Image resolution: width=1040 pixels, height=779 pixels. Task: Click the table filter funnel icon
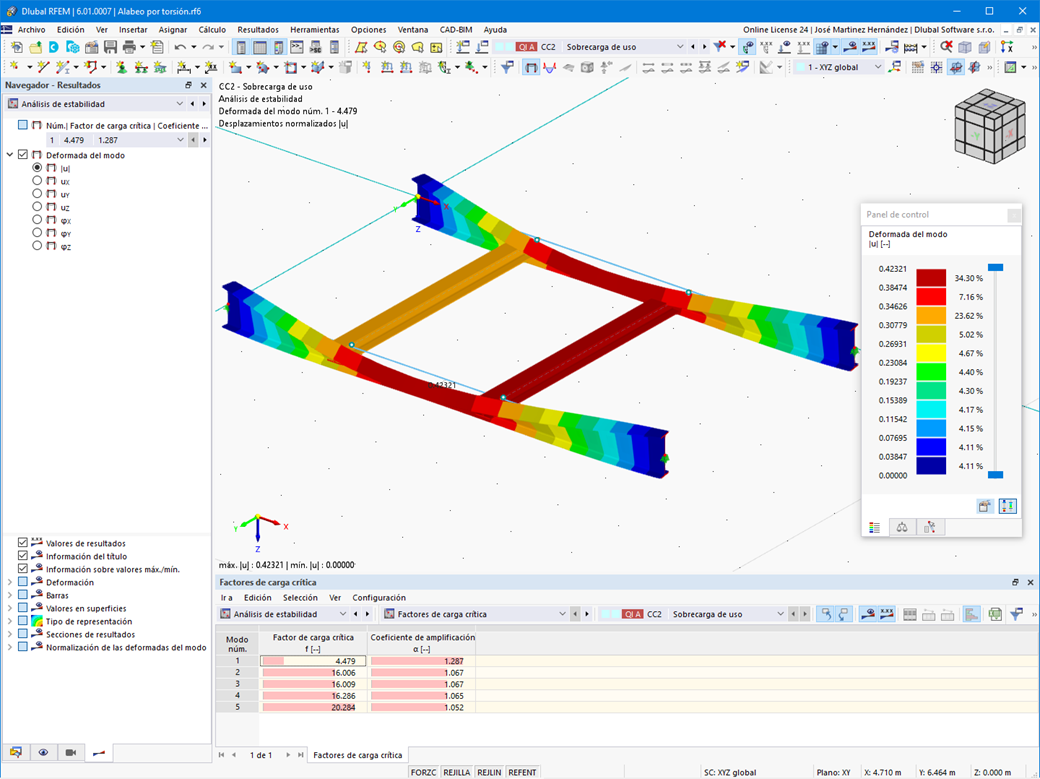1016,614
